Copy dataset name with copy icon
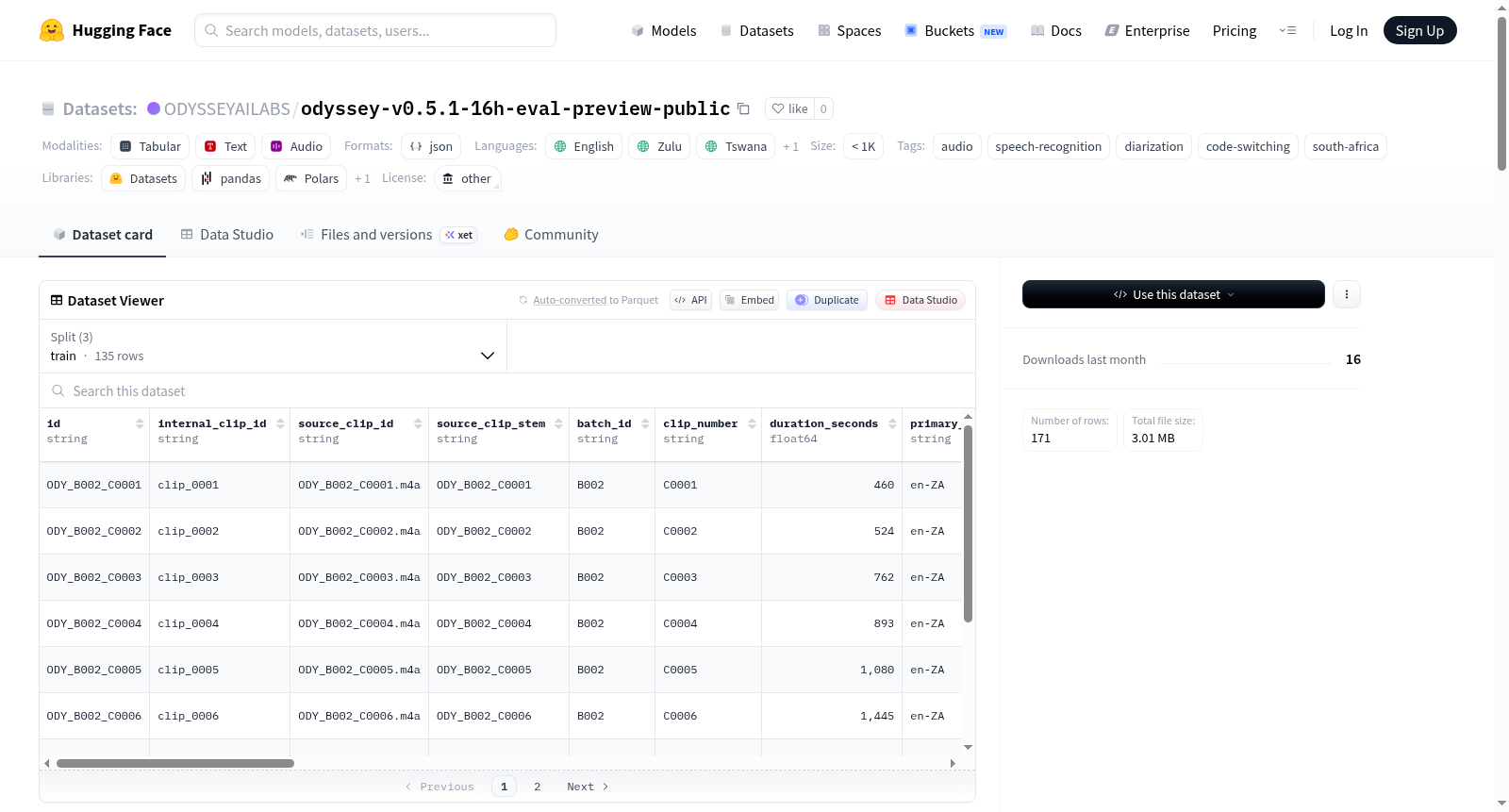The height and width of the screenshot is (812, 1509). click(x=743, y=108)
